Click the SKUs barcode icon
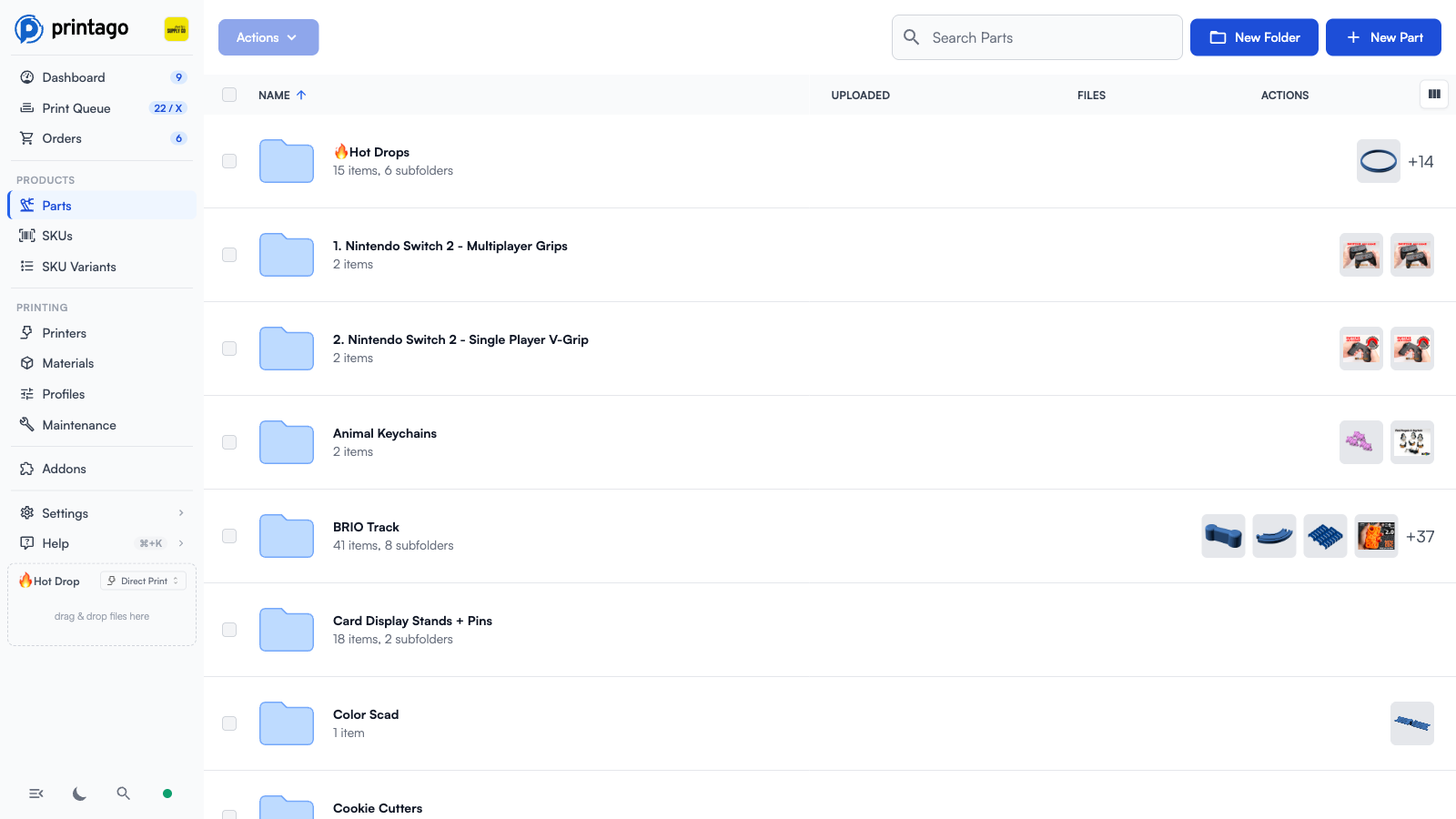The image size is (1456, 819). click(x=27, y=236)
